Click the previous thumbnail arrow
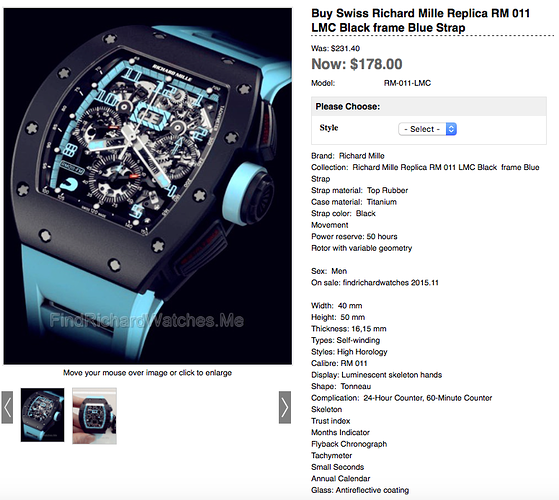This screenshot has height=500, width=559. pyautogui.click(x=7, y=407)
